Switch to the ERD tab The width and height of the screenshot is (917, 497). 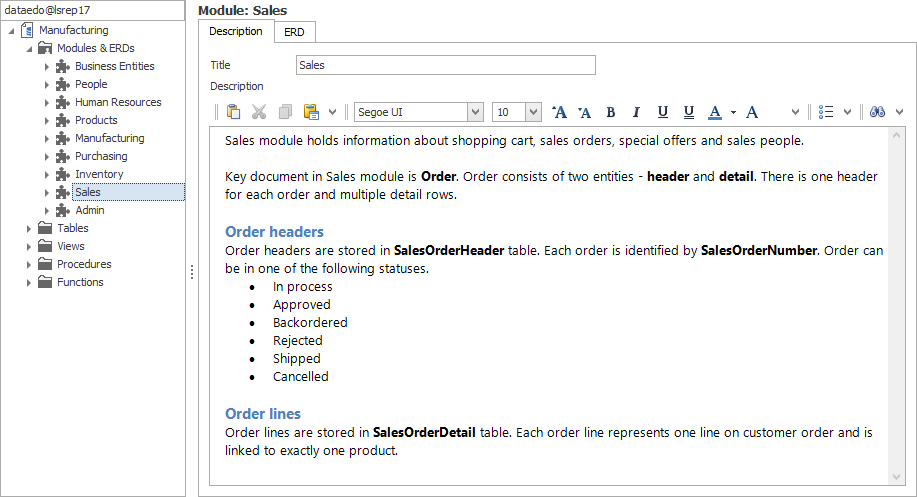[295, 32]
